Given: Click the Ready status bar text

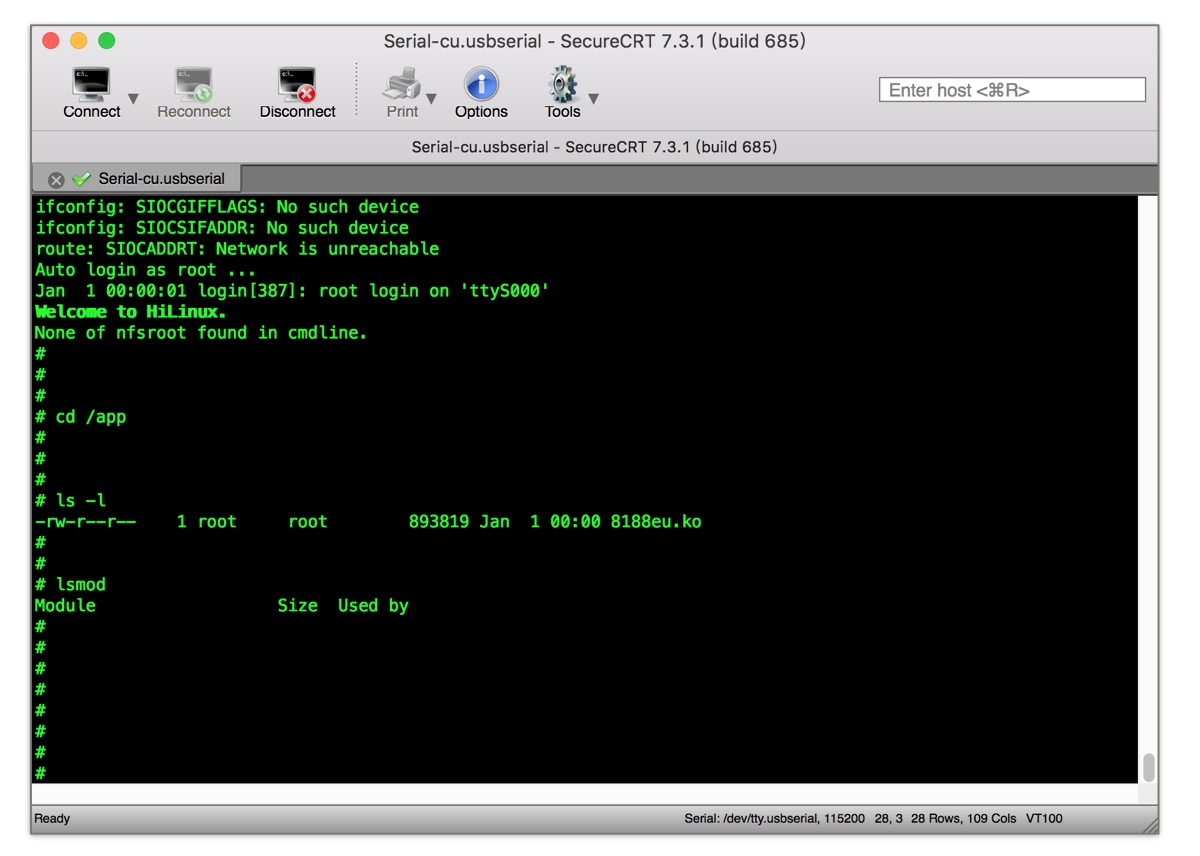Looking at the screenshot, I should click(52, 819).
